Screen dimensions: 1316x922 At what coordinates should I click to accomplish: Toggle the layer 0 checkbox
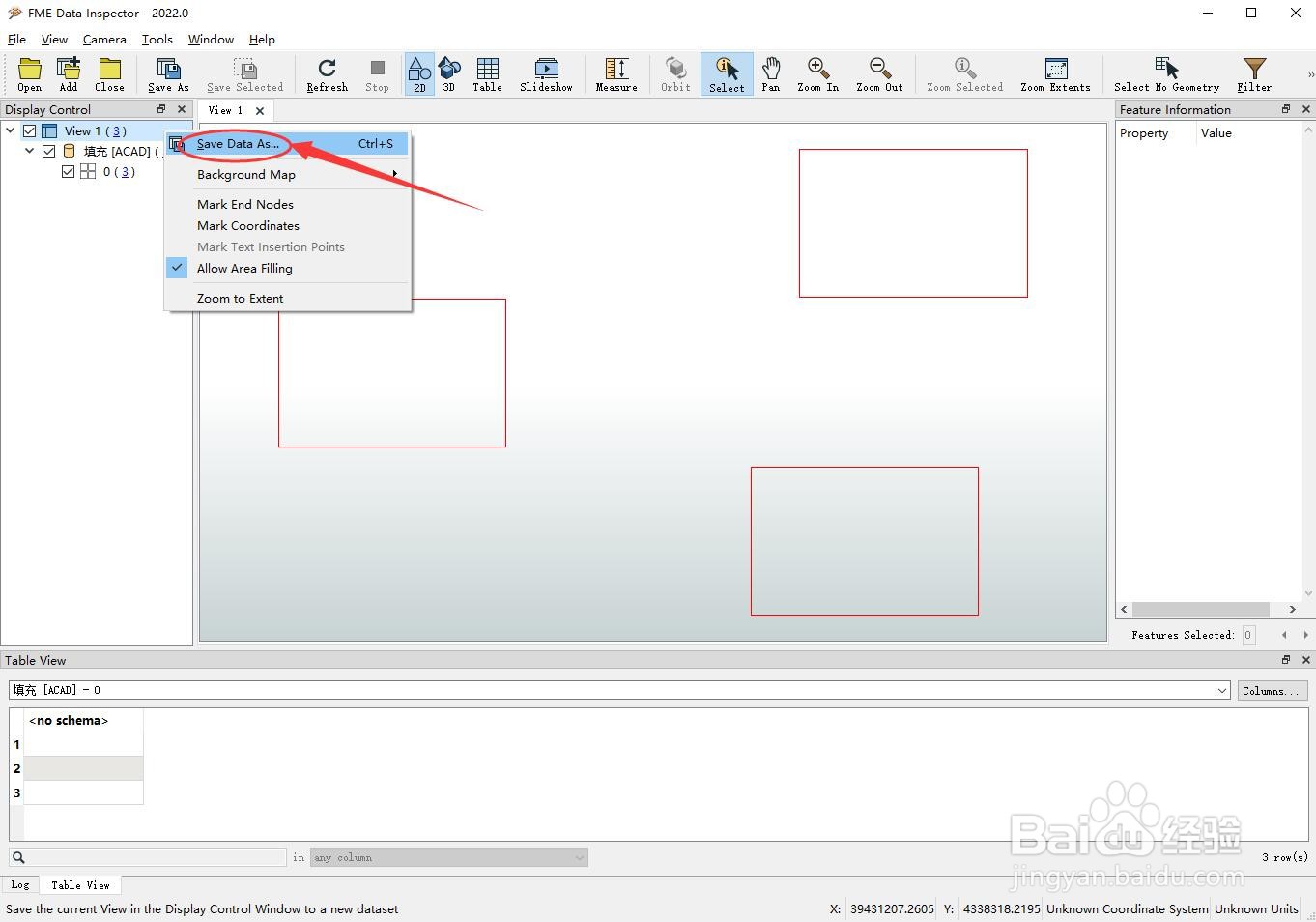coord(68,171)
